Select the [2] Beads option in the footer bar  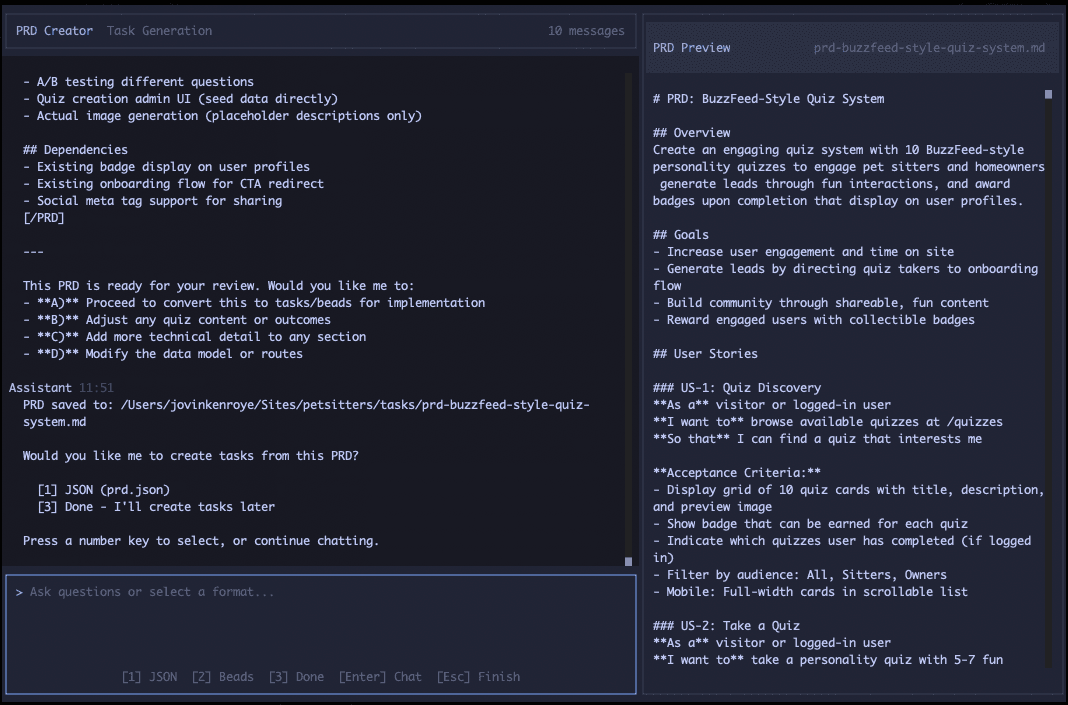pos(222,677)
